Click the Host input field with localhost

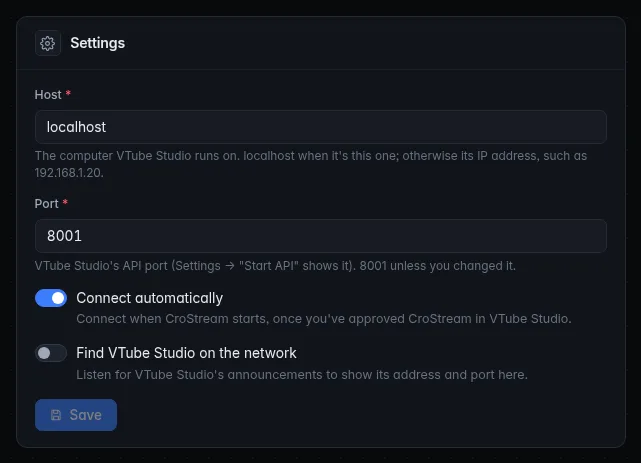click(320, 127)
